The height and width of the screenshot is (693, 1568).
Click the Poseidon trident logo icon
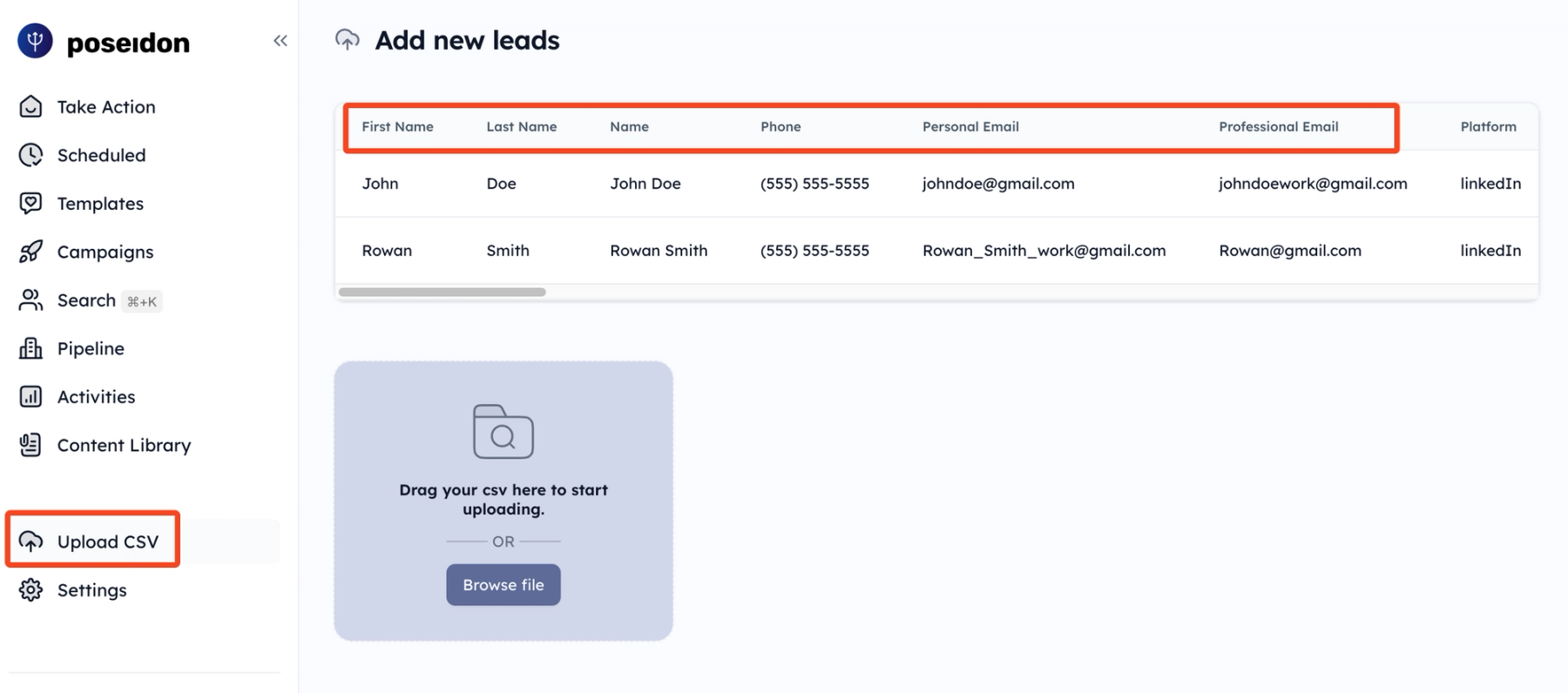pos(35,41)
